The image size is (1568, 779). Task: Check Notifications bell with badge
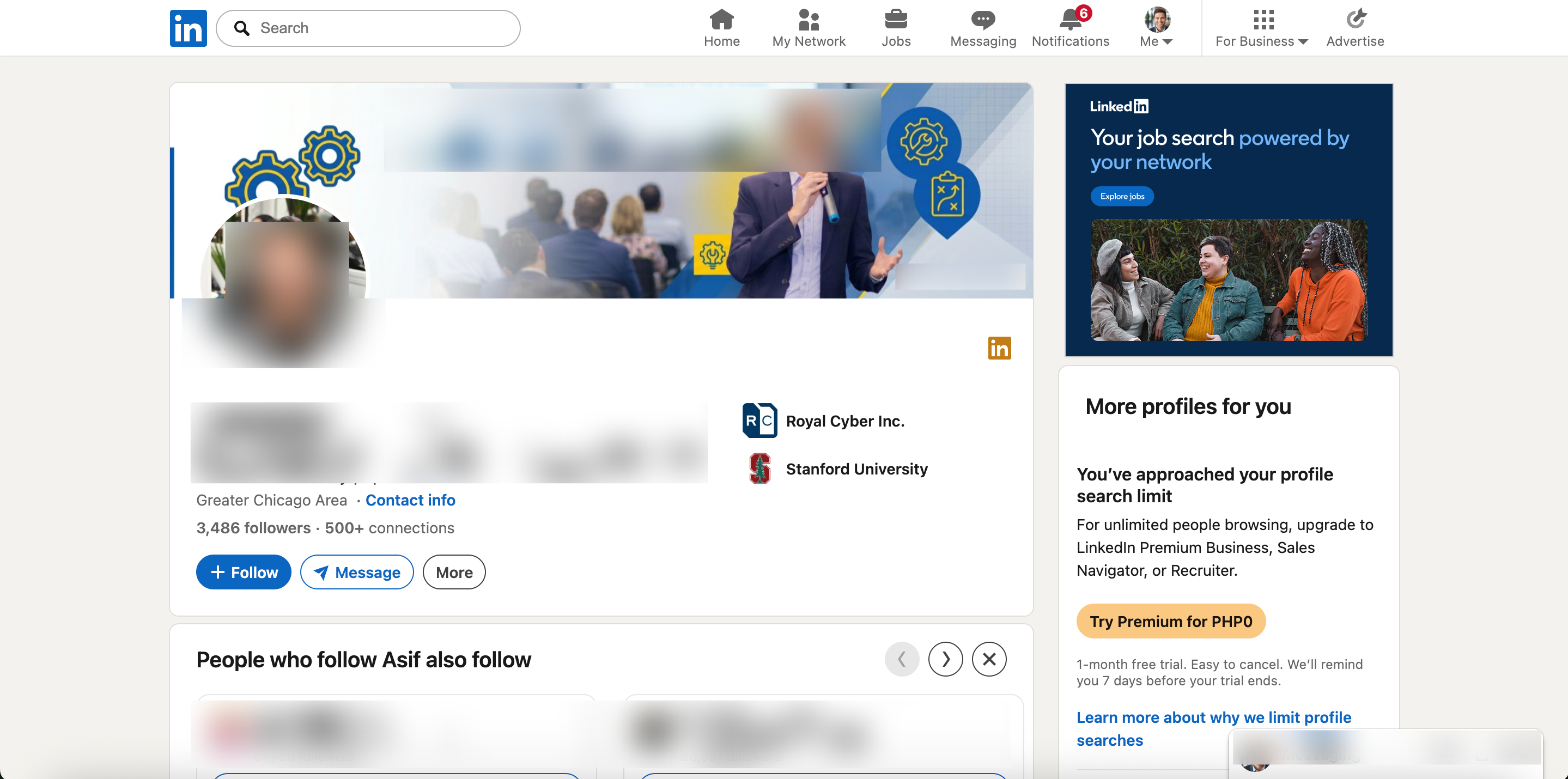coord(1071,19)
